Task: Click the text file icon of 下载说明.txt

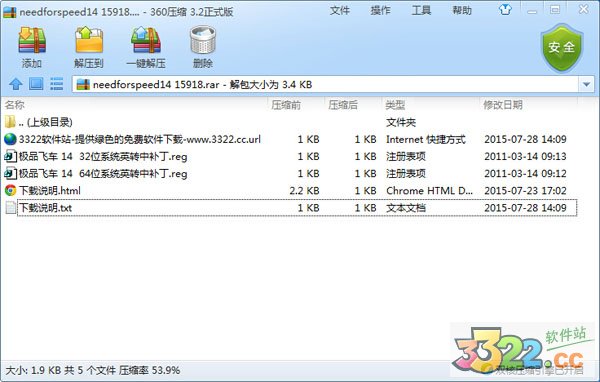Action: pyautogui.click(x=10, y=207)
